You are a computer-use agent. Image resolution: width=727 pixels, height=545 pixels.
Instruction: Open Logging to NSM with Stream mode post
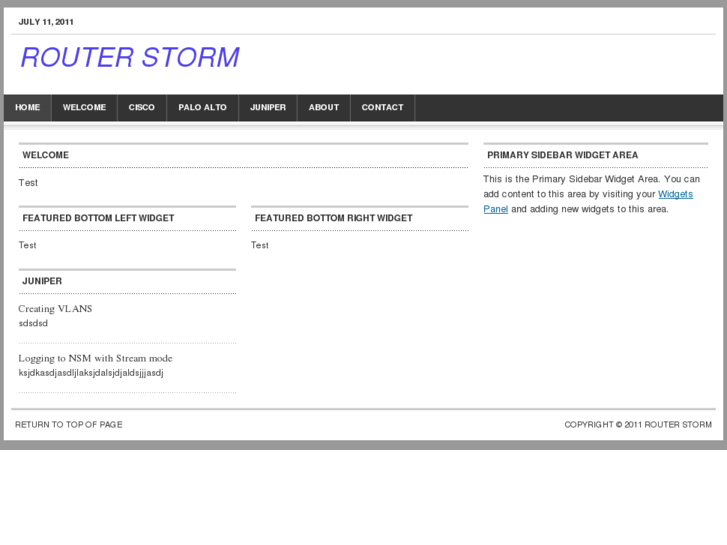point(95,359)
